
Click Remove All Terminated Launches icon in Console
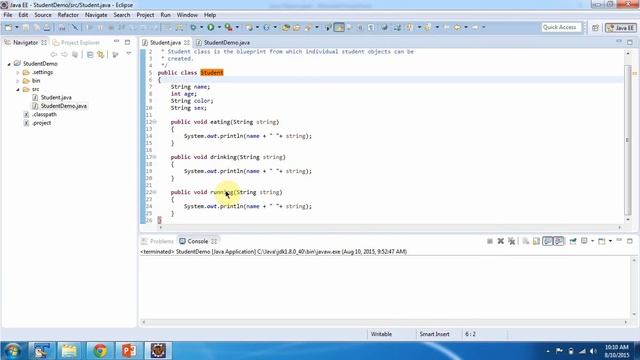[511, 241]
